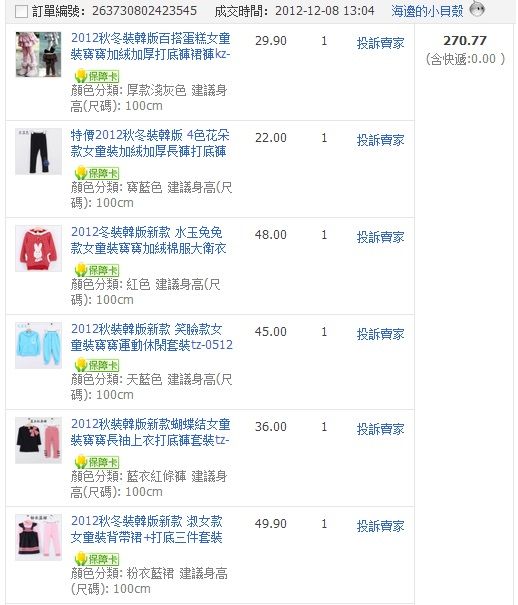
Task: Click 投訴賣家 for the 36.00 bow set
Action: (x=380, y=429)
